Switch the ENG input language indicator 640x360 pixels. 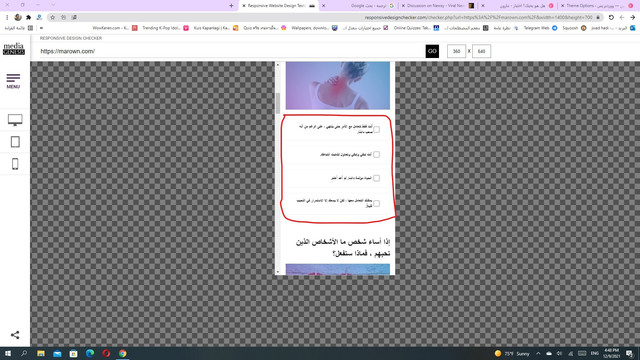(595, 353)
